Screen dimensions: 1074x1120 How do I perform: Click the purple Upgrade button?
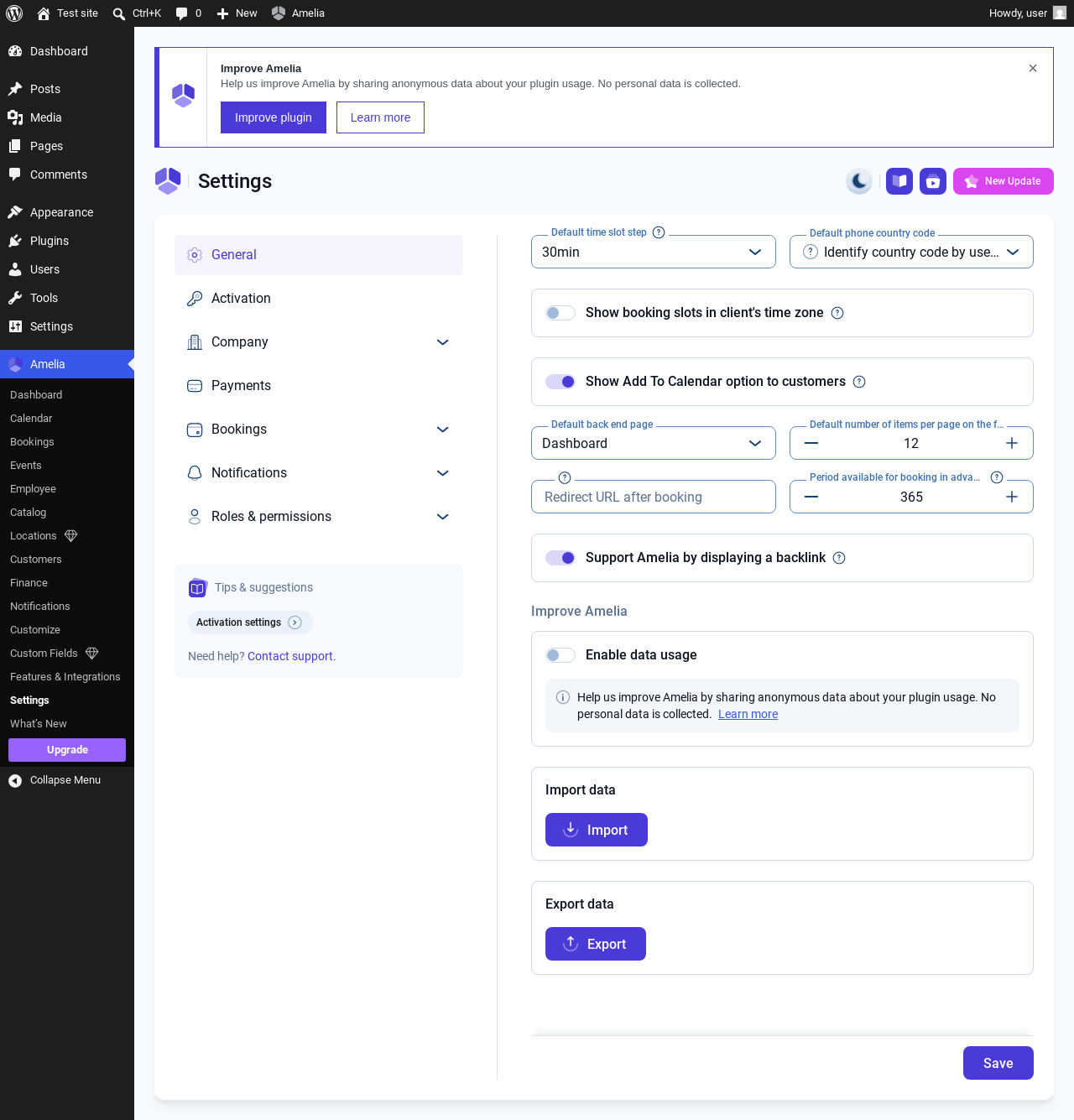(x=67, y=750)
